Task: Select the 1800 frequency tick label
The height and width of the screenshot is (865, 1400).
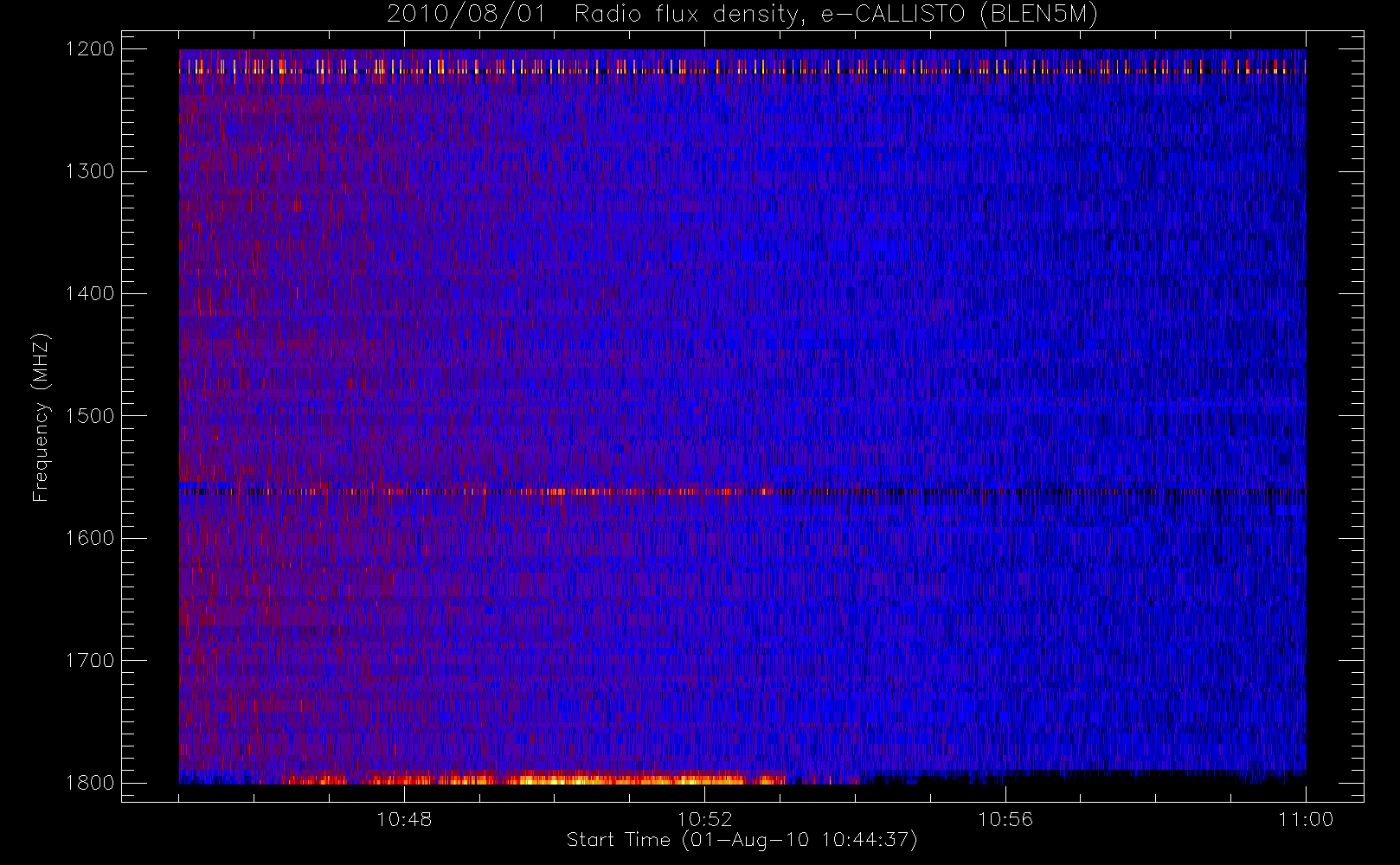Action: [90, 782]
